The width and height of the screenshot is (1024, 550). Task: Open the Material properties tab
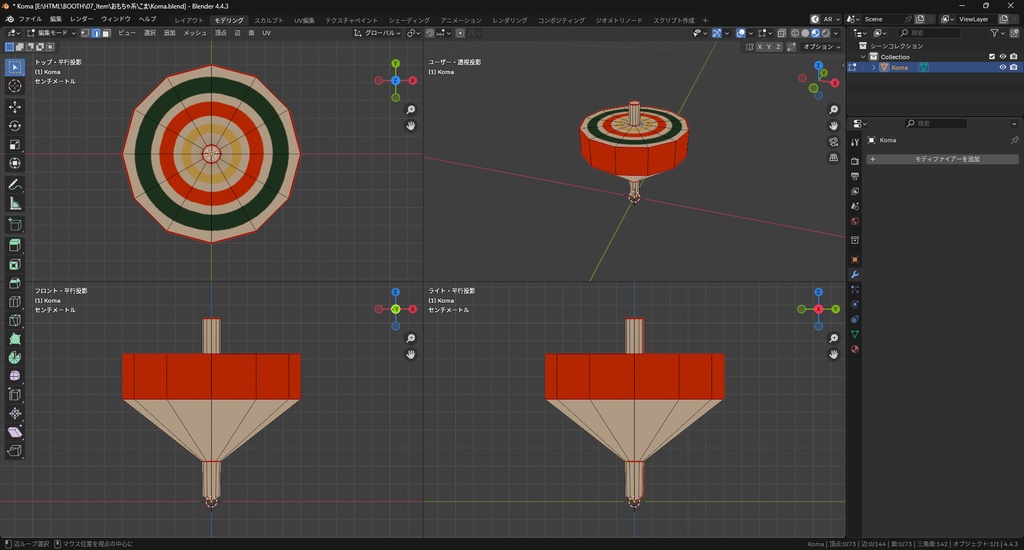[x=855, y=349]
